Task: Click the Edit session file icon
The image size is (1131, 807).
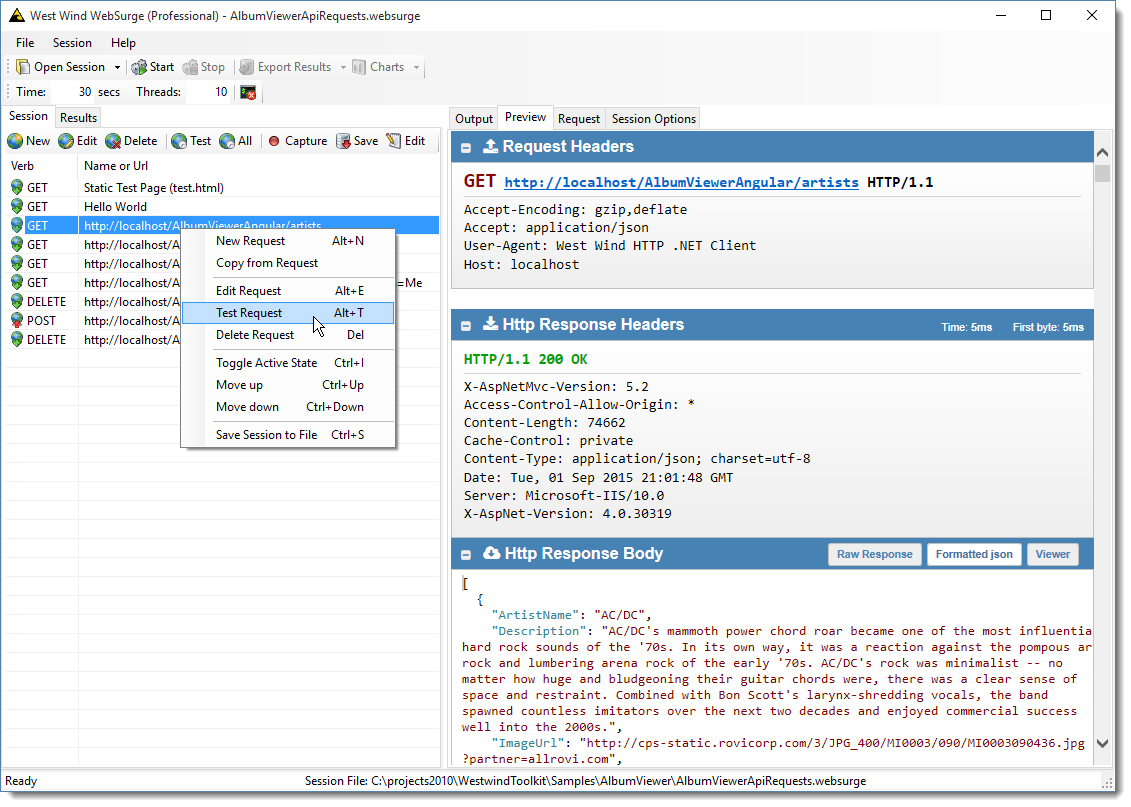Action: click(x=394, y=141)
